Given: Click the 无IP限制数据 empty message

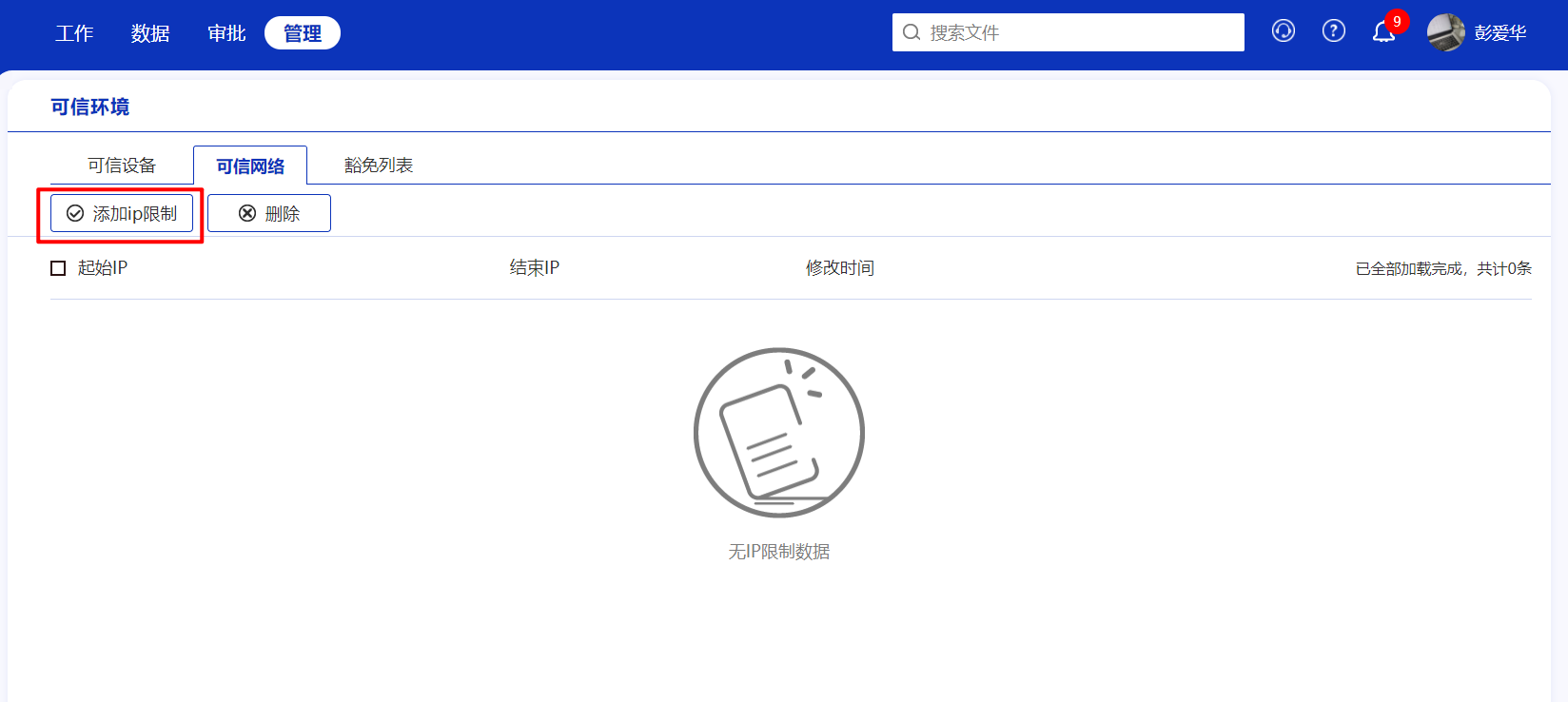Looking at the screenshot, I should click(779, 552).
